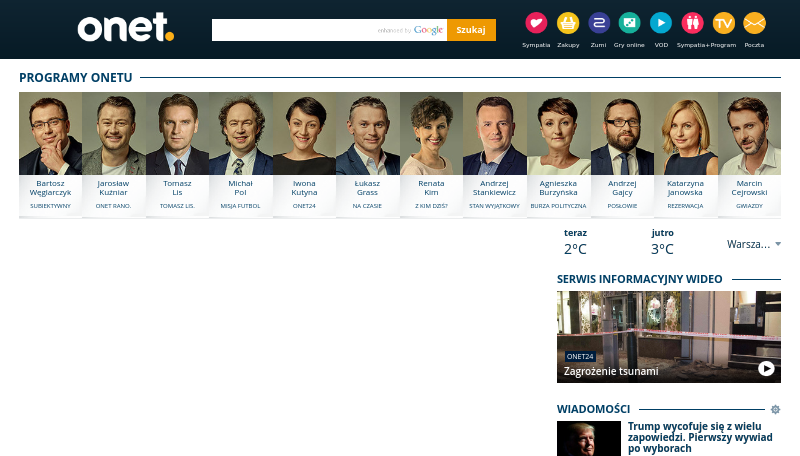Open Katarzyna Janowska's photo
The height and width of the screenshot is (456, 800).
pyautogui.click(x=686, y=134)
